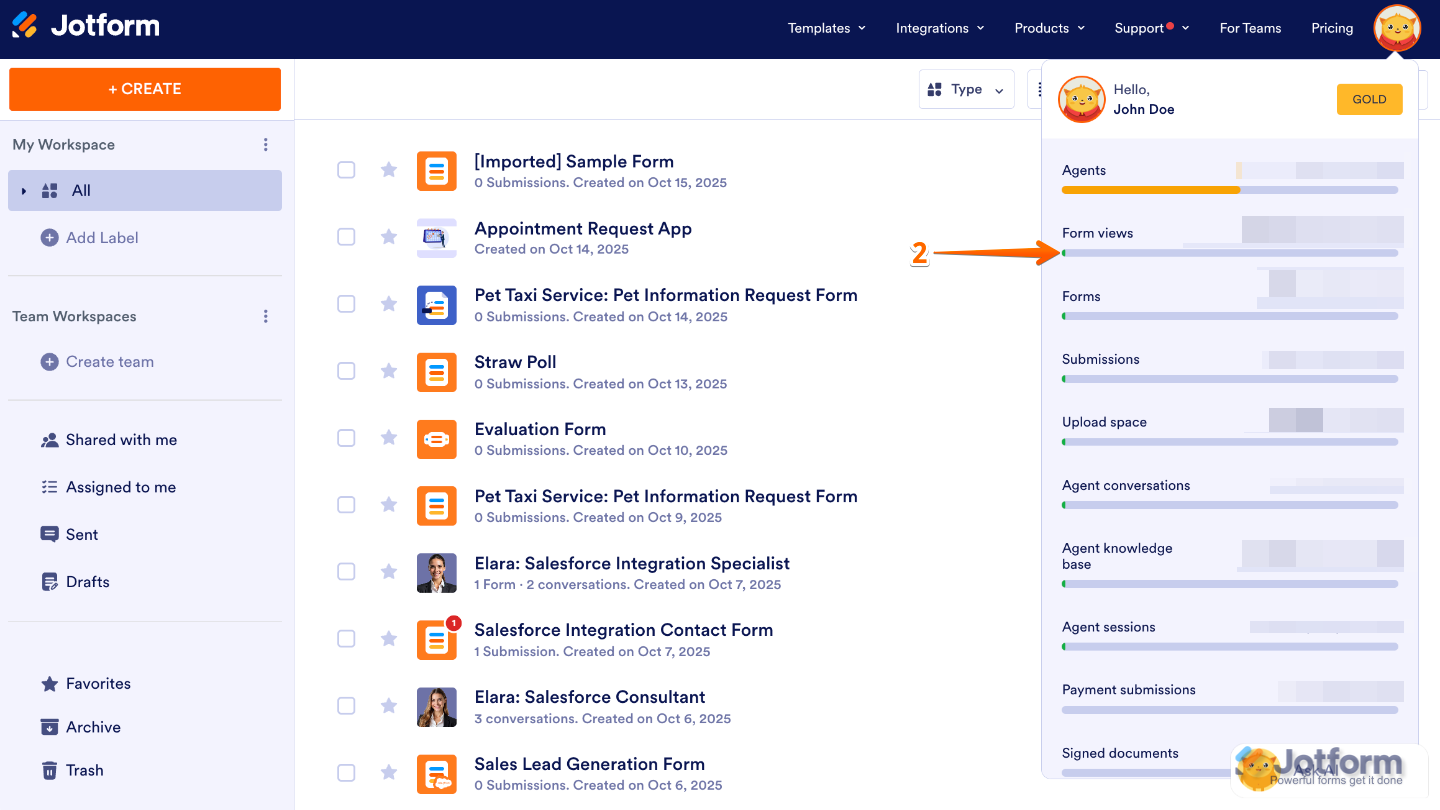
Task: Expand the All workspace tree arrow
Action: click(x=24, y=191)
